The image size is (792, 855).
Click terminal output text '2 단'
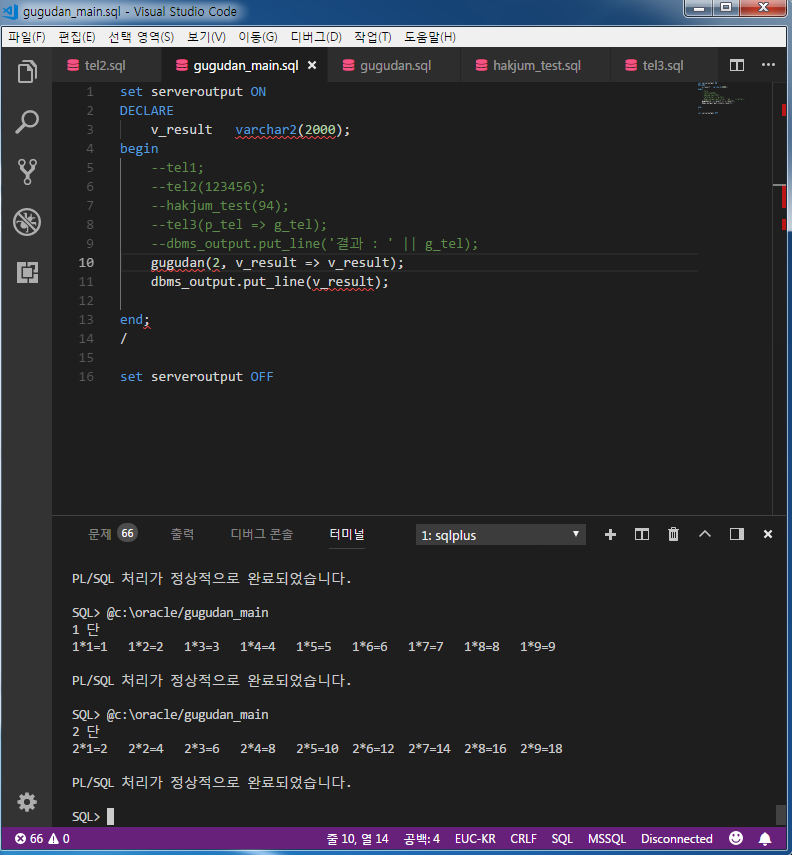pos(86,731)
